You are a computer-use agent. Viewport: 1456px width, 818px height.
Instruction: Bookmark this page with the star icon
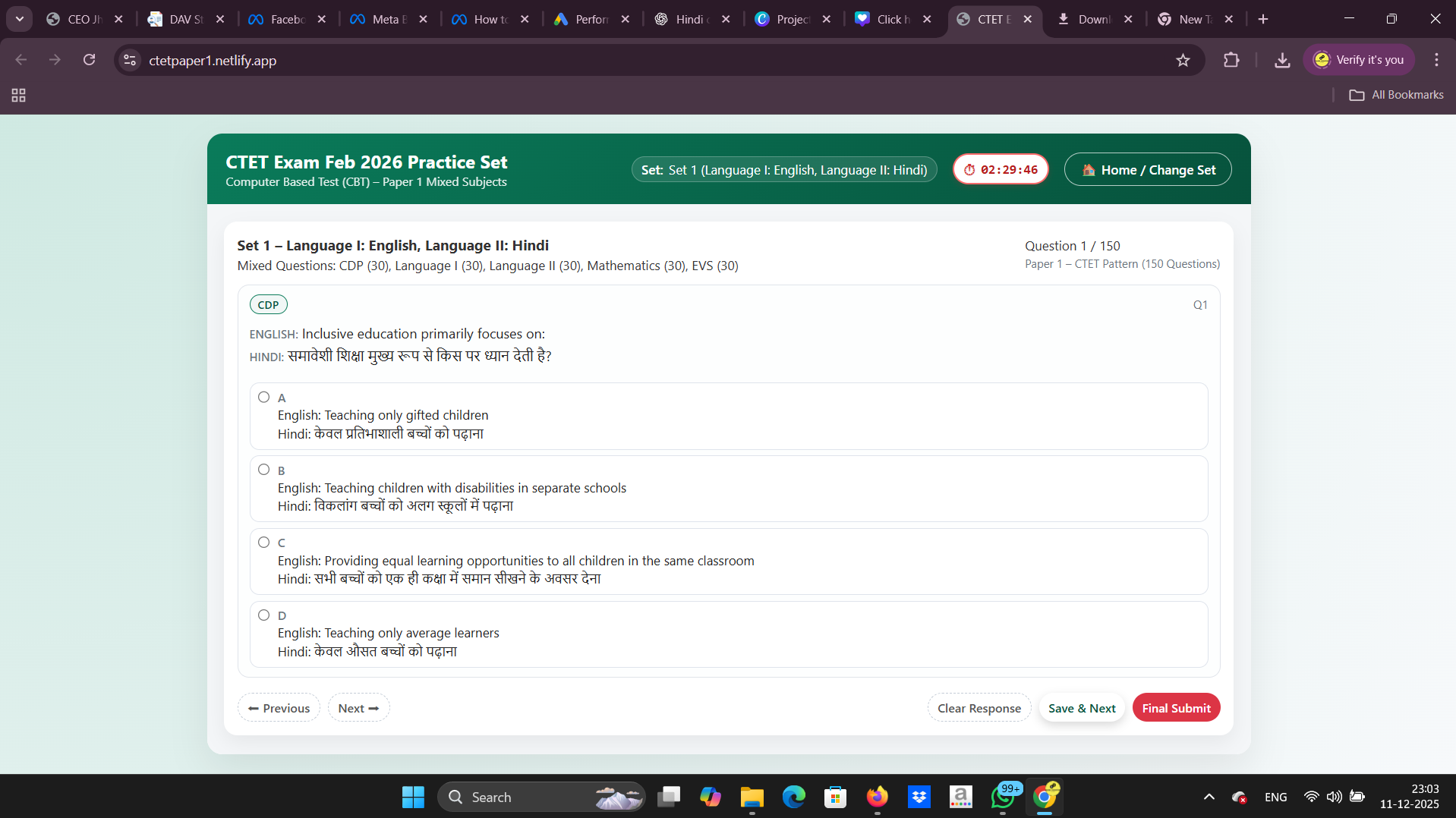(1183, 60)
